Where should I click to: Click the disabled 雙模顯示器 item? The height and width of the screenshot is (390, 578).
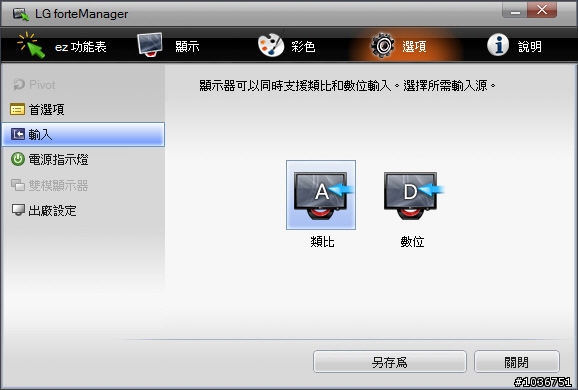pyautogui.click(x=83, y=185)
